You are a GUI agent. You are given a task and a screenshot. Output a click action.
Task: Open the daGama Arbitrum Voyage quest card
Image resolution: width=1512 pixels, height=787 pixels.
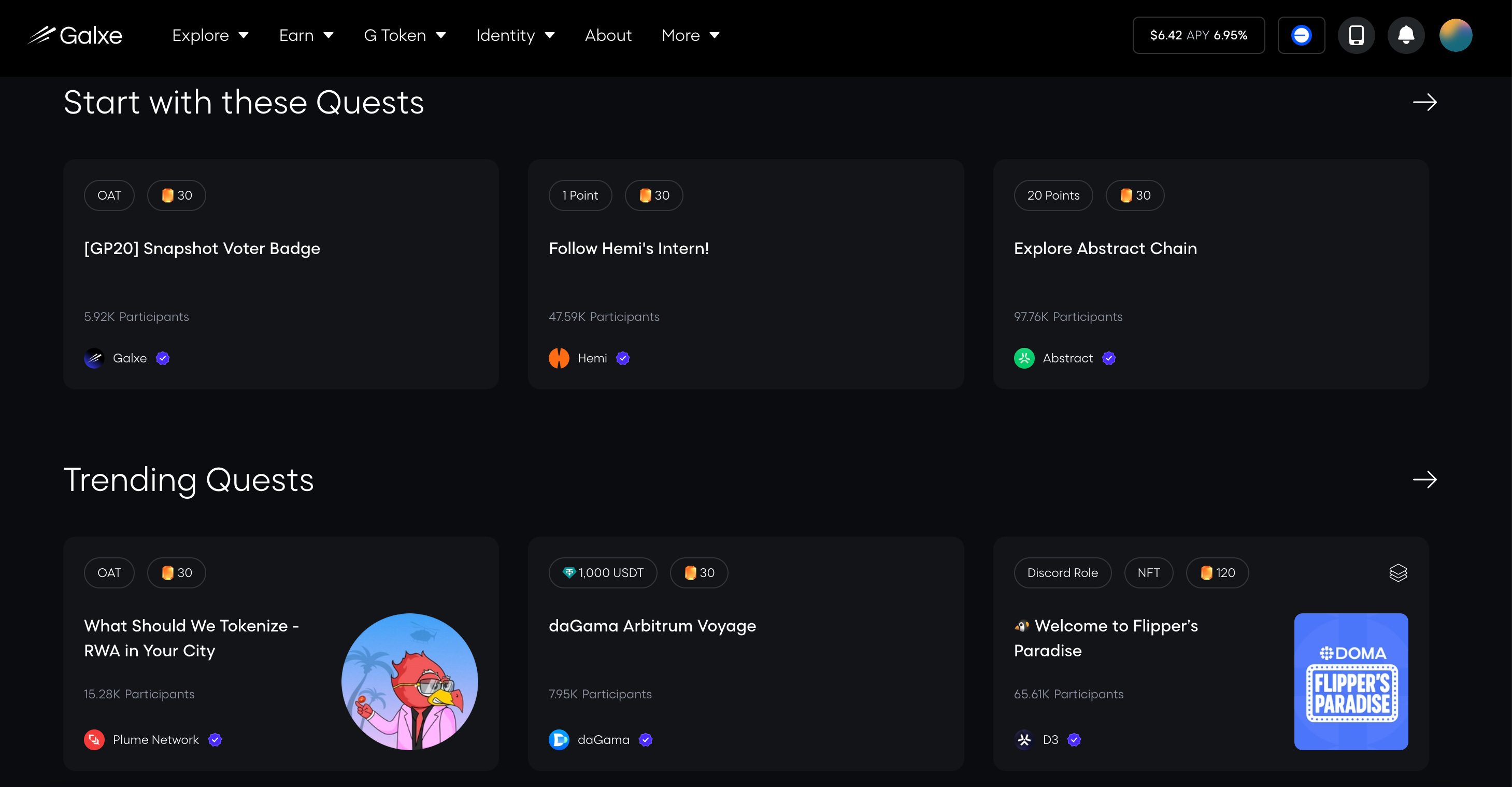coord(652,626)
